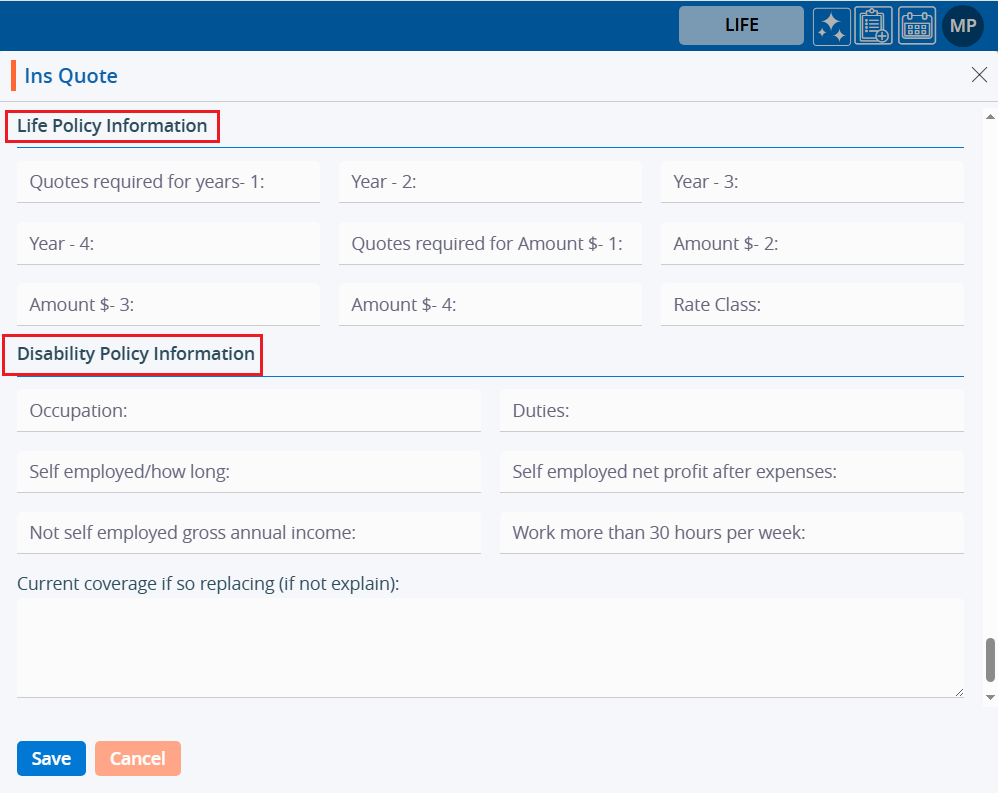Click the Duties input field

click(x=731, y=411)
